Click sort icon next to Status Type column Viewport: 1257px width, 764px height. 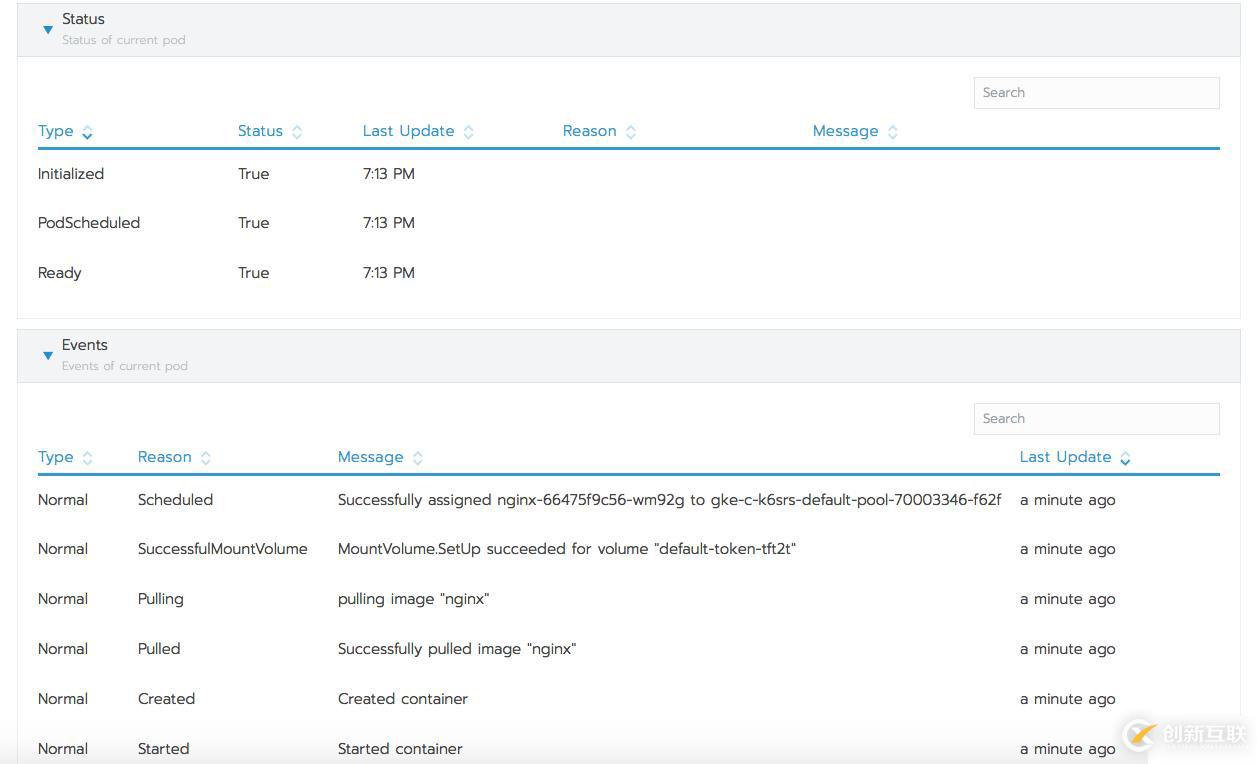[x=87, y=132]
